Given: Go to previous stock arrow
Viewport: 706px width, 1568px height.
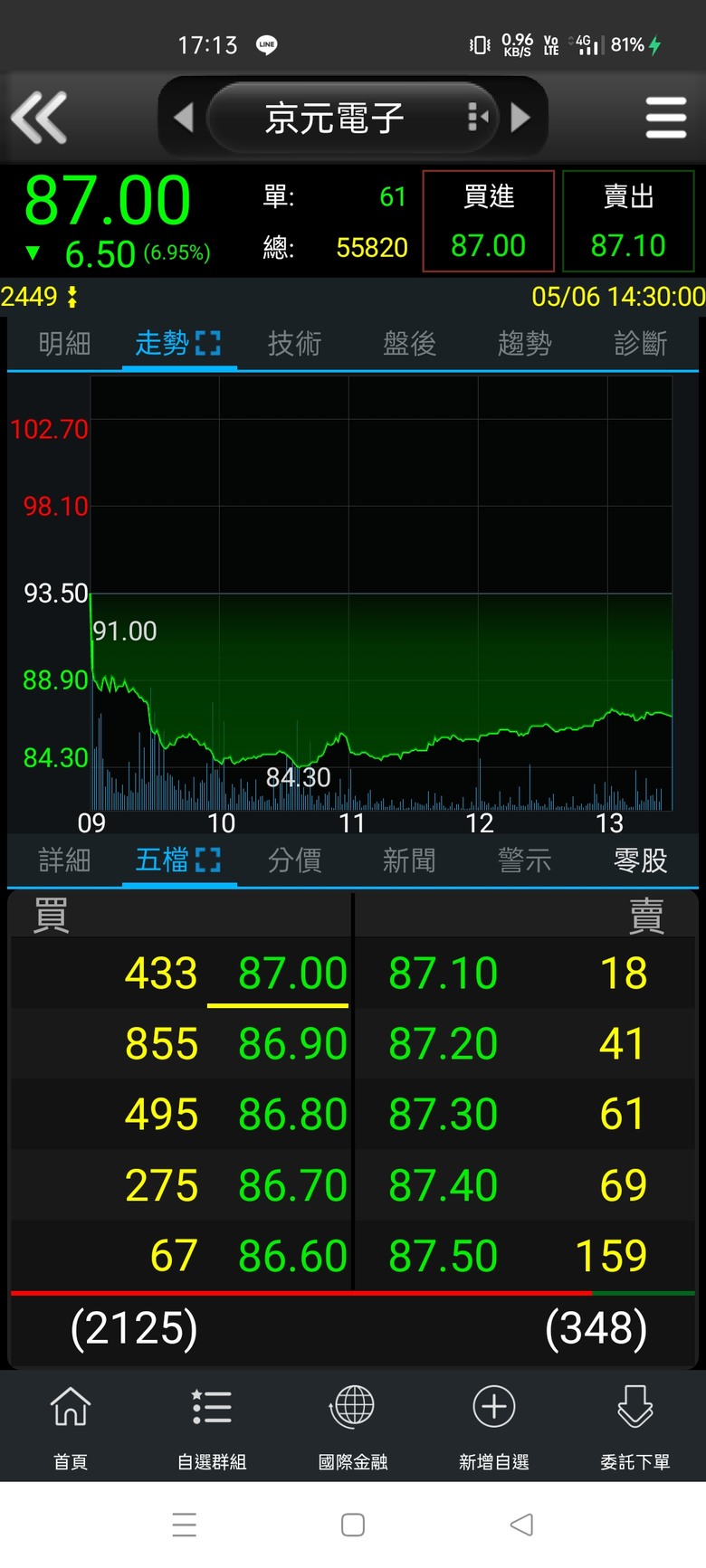Looking at the screenshot, I should tap(184, 118).
